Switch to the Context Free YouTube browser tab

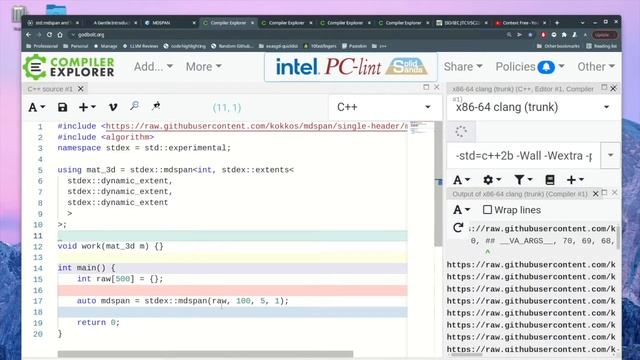coord(519,23)
